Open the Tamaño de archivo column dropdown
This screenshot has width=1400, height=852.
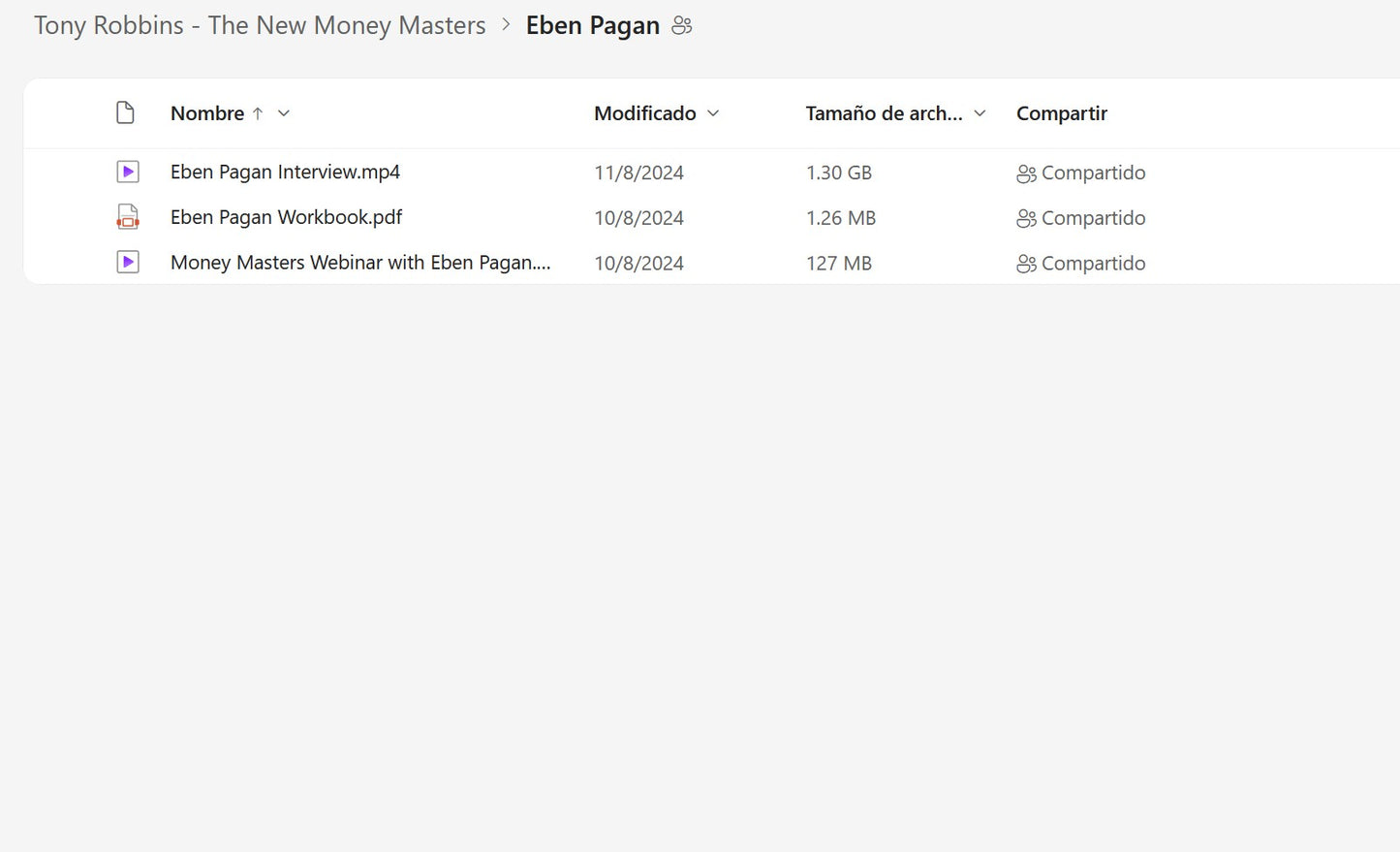pyautogui.click(x=980, y=113)
